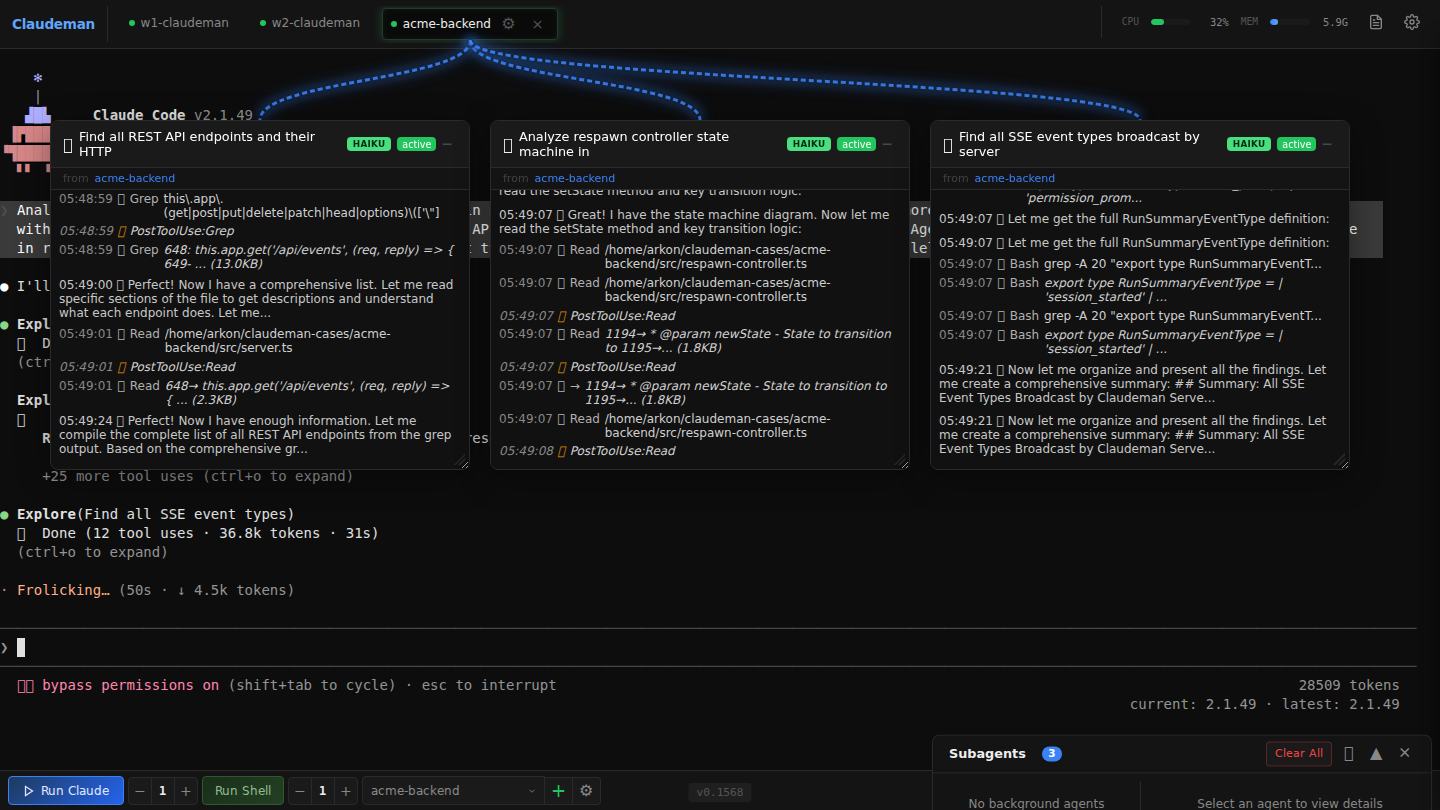Switch to the w2-claudeman tab
The height and width of the screenshot is (810, 1440).
[x=309, y=23]
